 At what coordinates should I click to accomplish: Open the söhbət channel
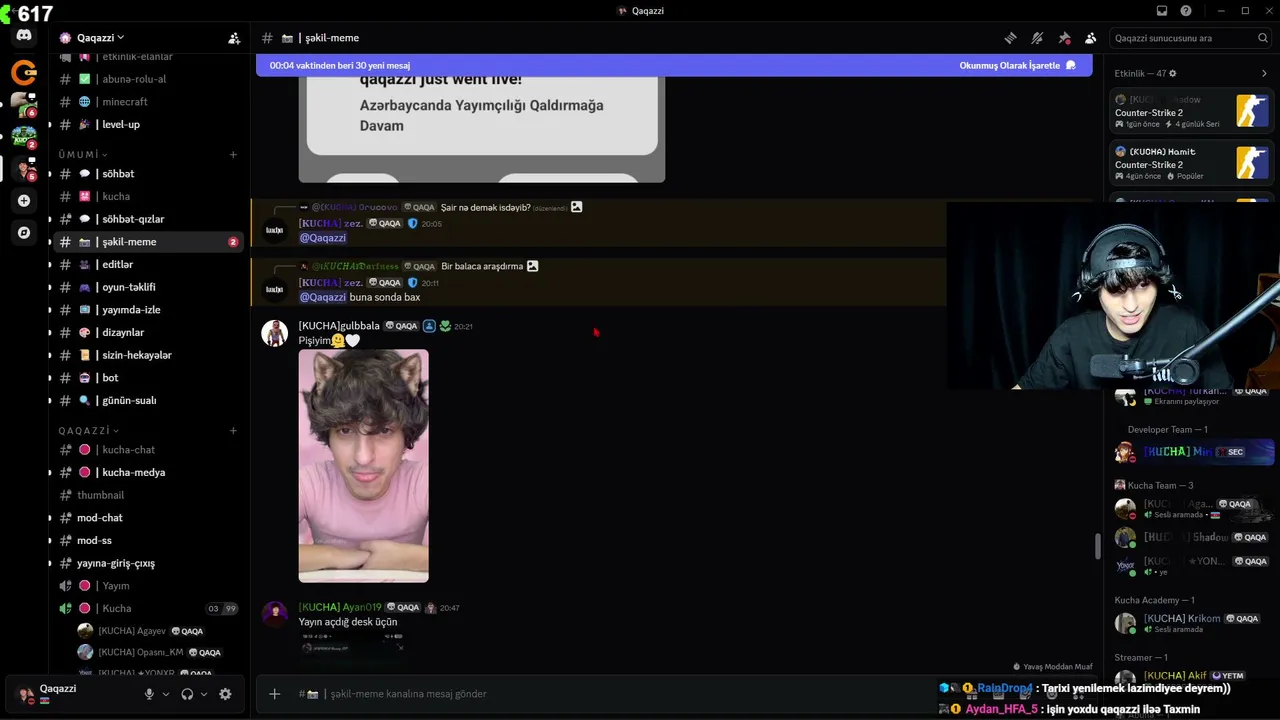147,174
